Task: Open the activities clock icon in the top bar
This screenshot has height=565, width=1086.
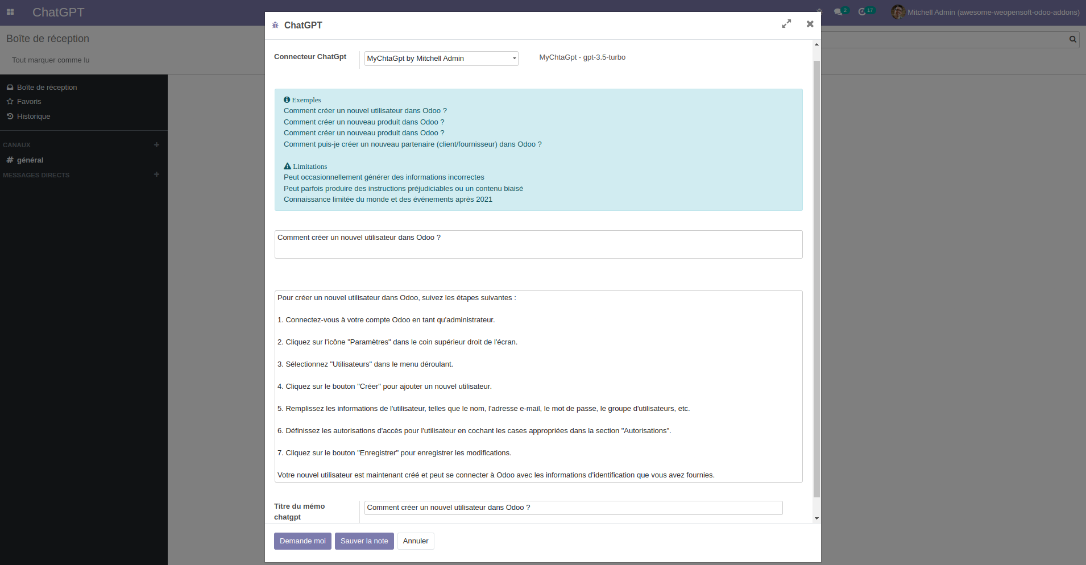Action: [x=866, y=12]
